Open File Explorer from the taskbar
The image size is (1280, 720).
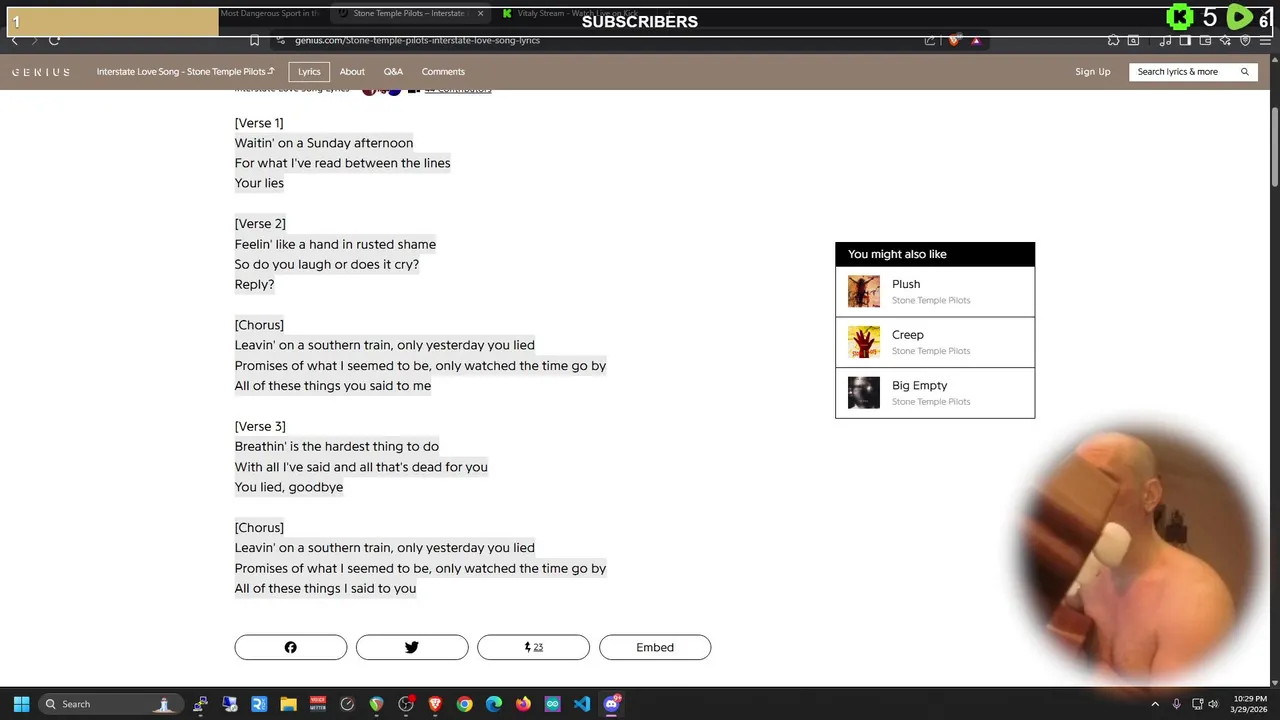(288, 704)
